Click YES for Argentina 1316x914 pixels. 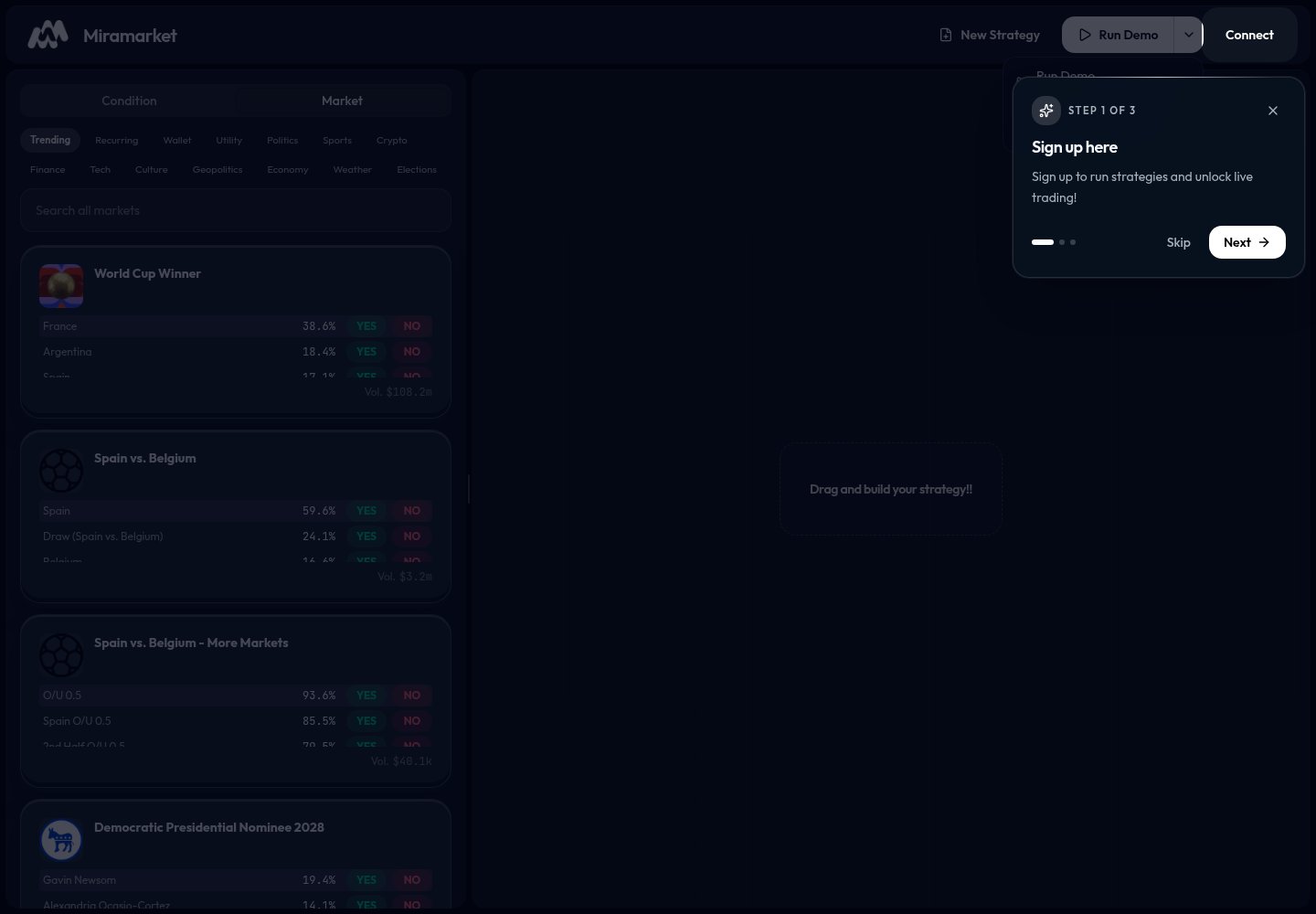pos(366,352)
